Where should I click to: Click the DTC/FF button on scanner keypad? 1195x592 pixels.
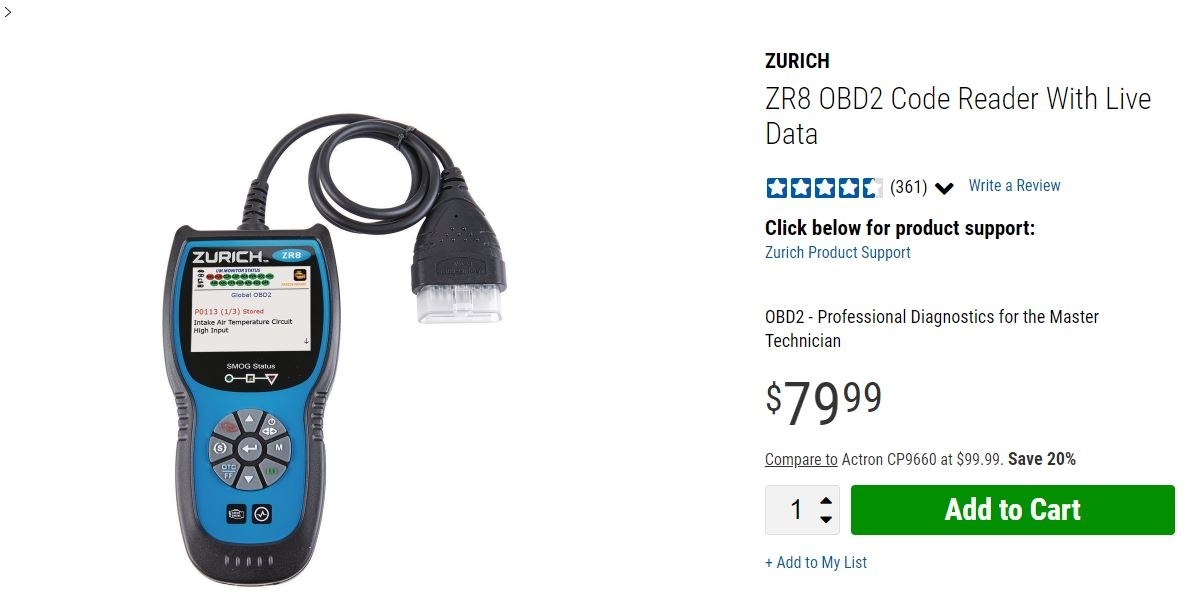228,470
